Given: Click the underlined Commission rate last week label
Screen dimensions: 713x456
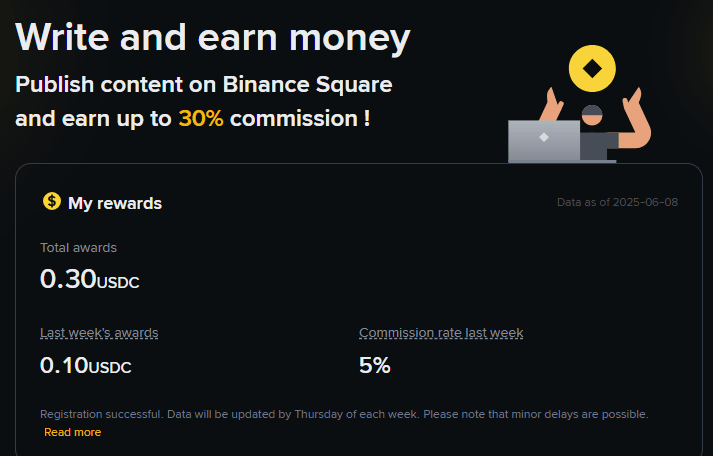Looking at the screenshot, I should (x=441, y=333).
